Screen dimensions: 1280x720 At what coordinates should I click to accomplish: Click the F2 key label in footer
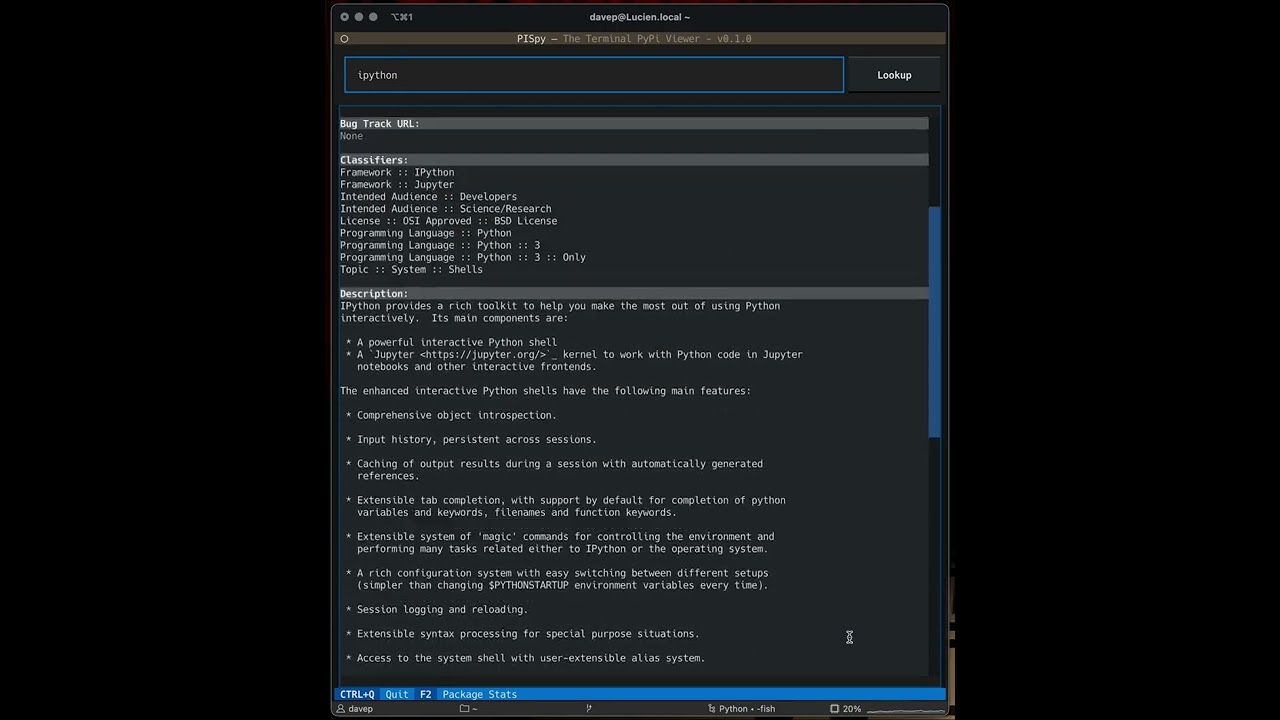click(425, 694)
